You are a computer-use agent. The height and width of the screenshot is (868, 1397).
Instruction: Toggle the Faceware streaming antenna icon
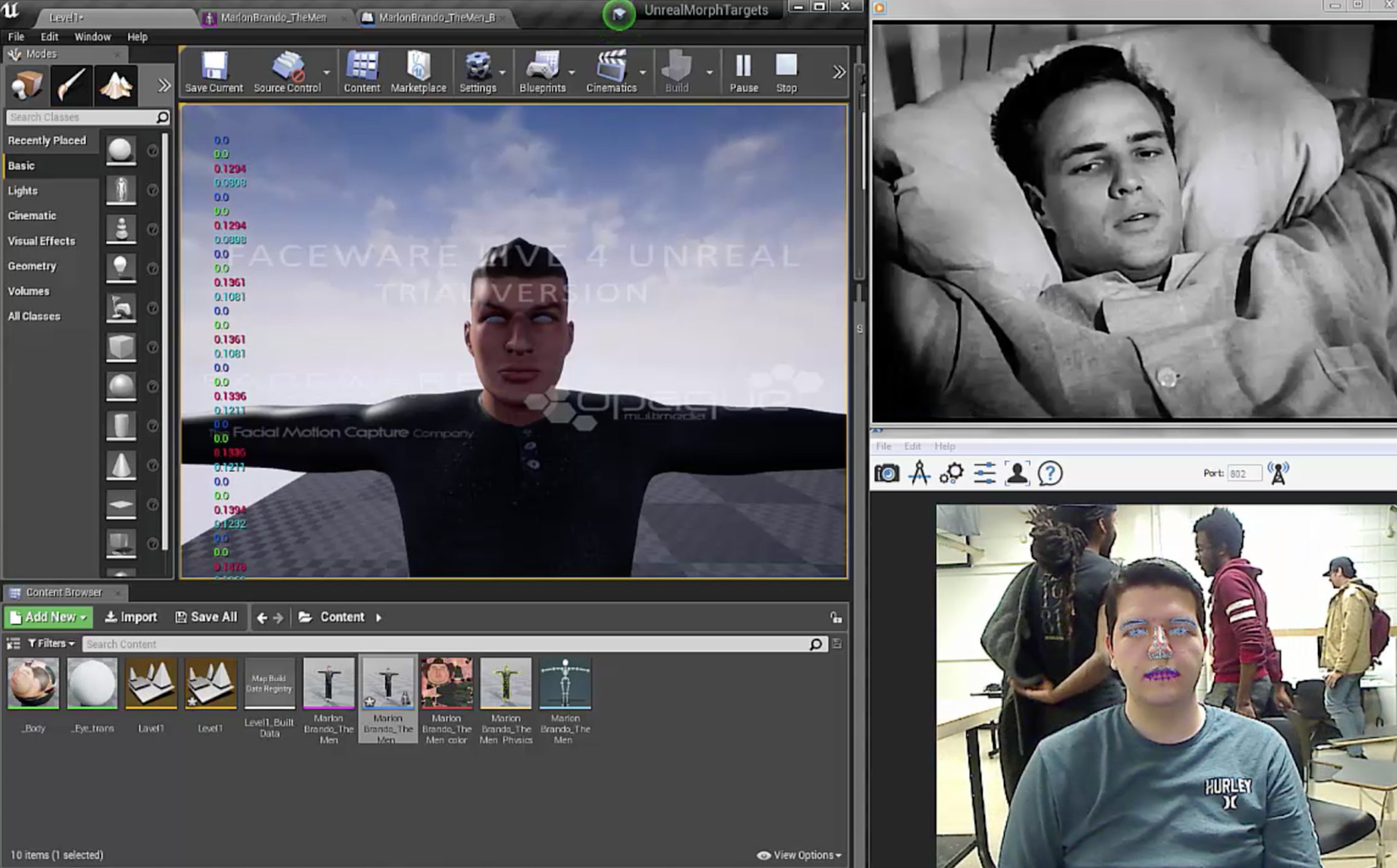coord(1278,473)
